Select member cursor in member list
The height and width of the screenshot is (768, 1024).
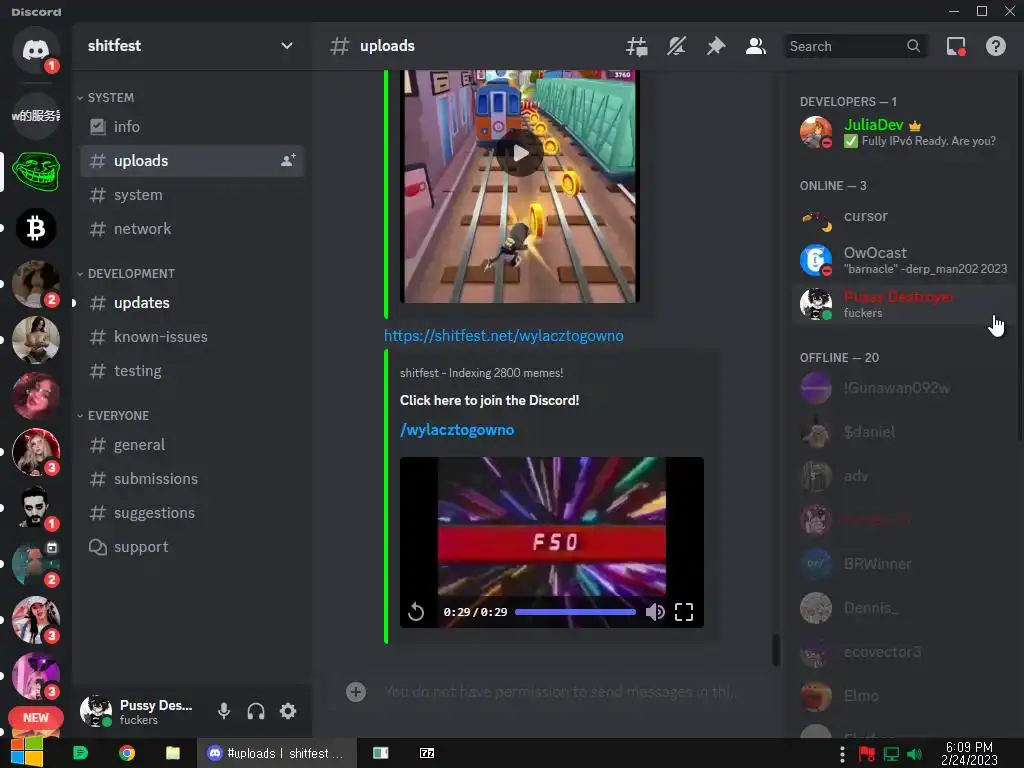point(903,216)
